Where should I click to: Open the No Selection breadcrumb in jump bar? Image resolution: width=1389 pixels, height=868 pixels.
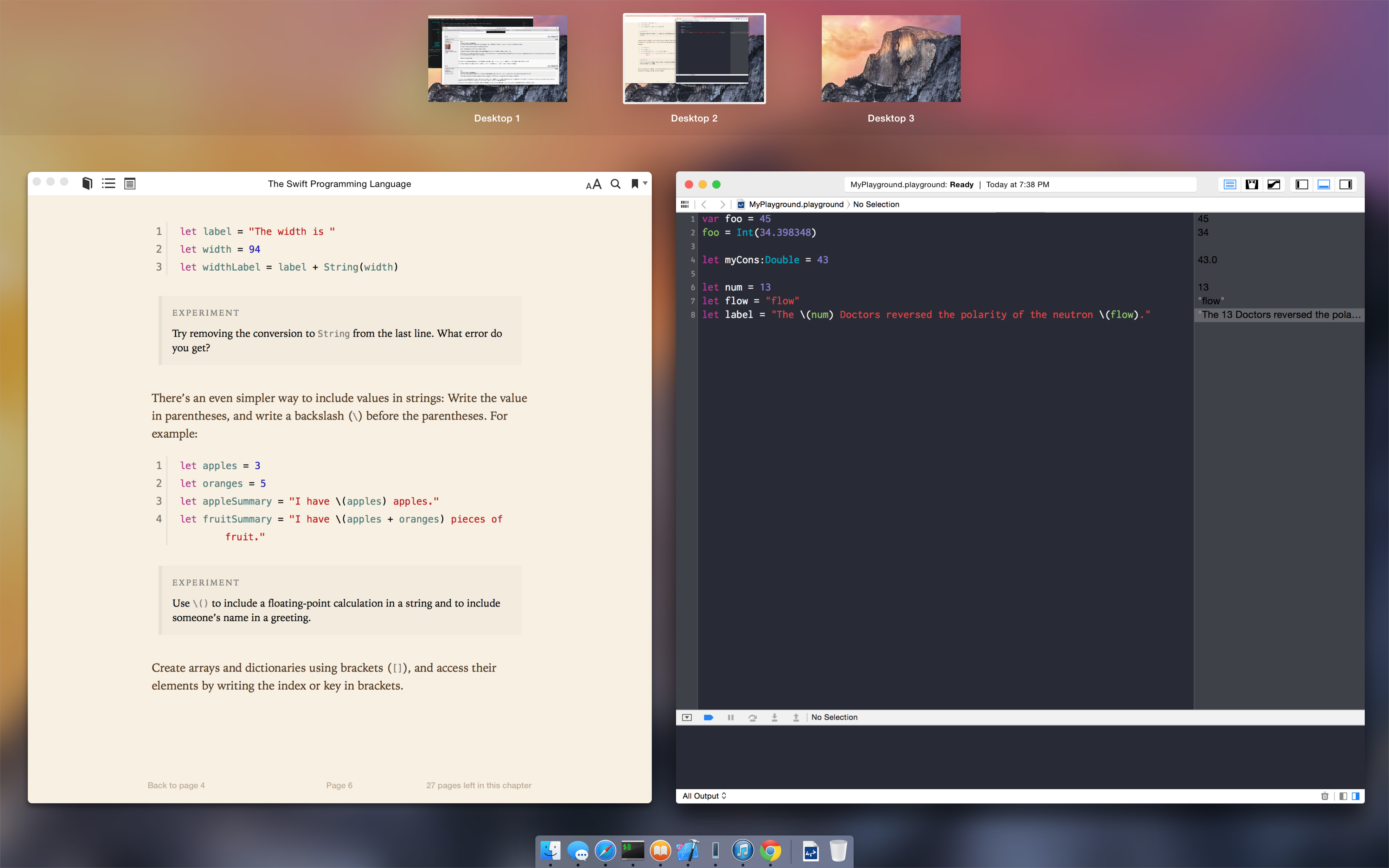pyautogui.click(x=876, y=204)
